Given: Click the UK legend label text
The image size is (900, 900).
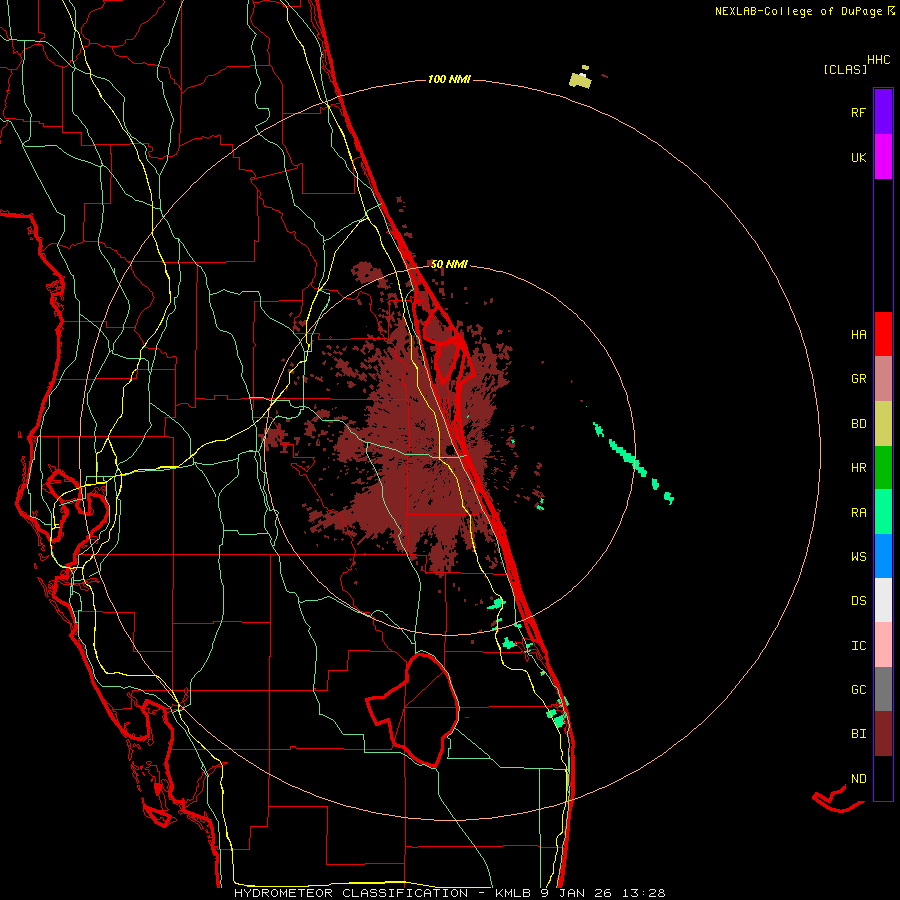Looking at the screenshot, I should [858, 157].
